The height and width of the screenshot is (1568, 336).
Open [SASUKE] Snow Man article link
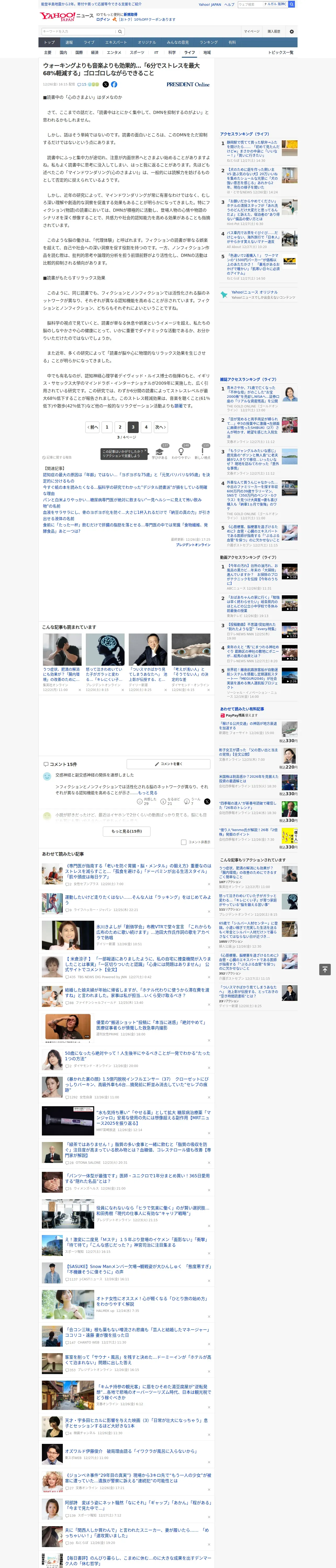[x=138, y=1269]
